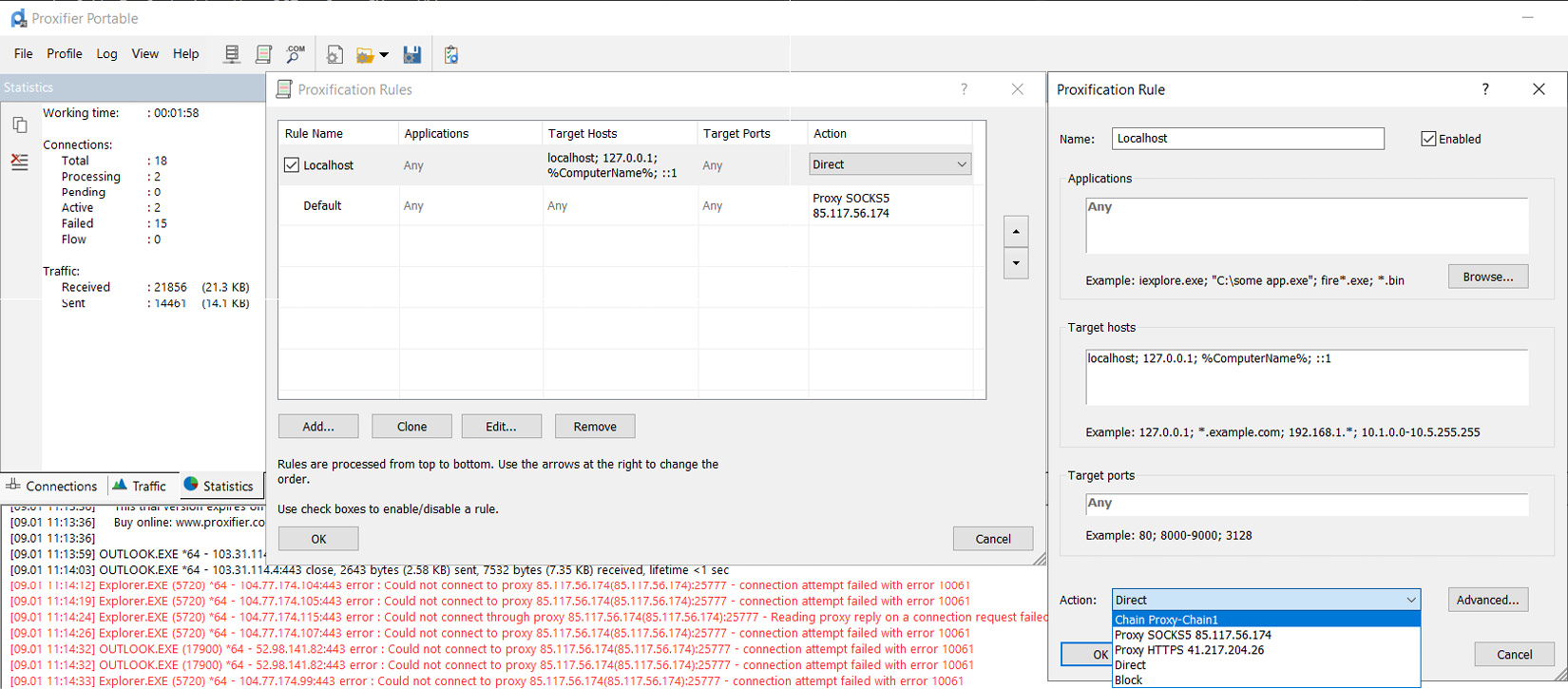The width and height of the screenshot is (1568, 689).
Task: Choose Direct in Action dropdown list
Action: tap(1266, 665)
